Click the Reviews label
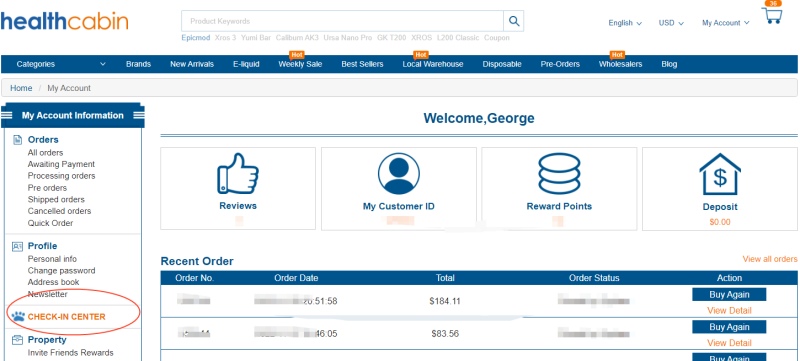Image resolution: width=800 pixels, height=361 pixels. click(x=238, y=206)
